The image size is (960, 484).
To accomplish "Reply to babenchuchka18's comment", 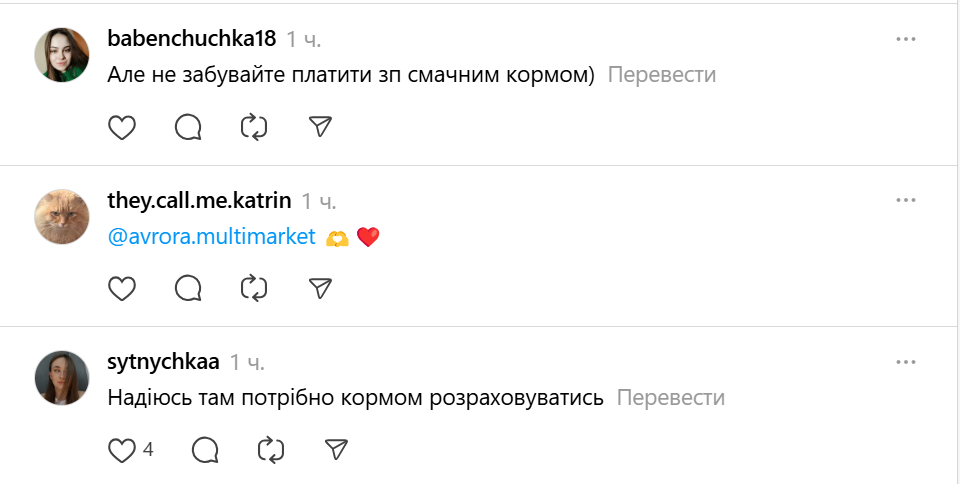I will click(x=188, y=127).
